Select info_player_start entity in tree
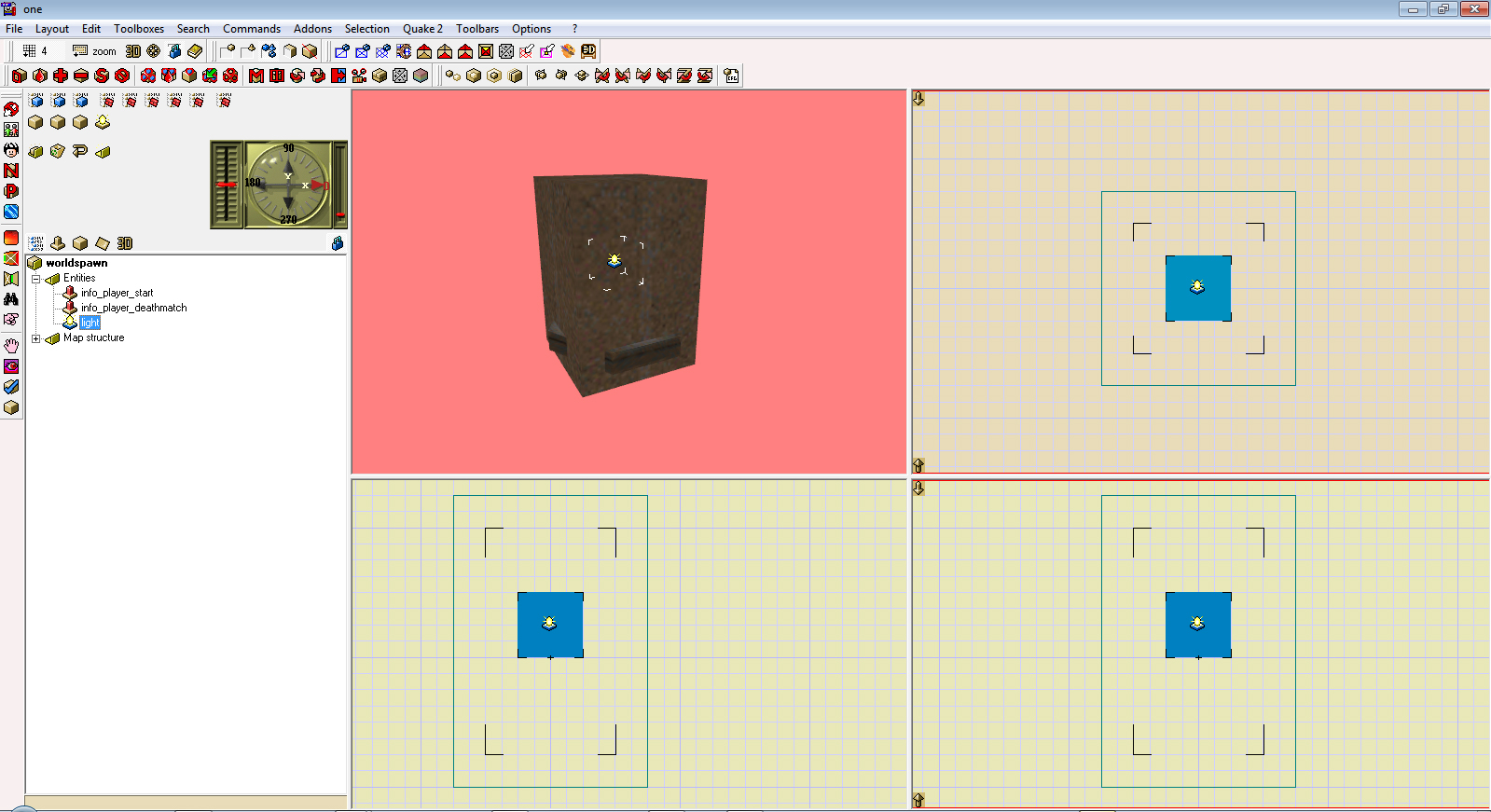This screenshot has height=812, width=1491. [117, 293]
